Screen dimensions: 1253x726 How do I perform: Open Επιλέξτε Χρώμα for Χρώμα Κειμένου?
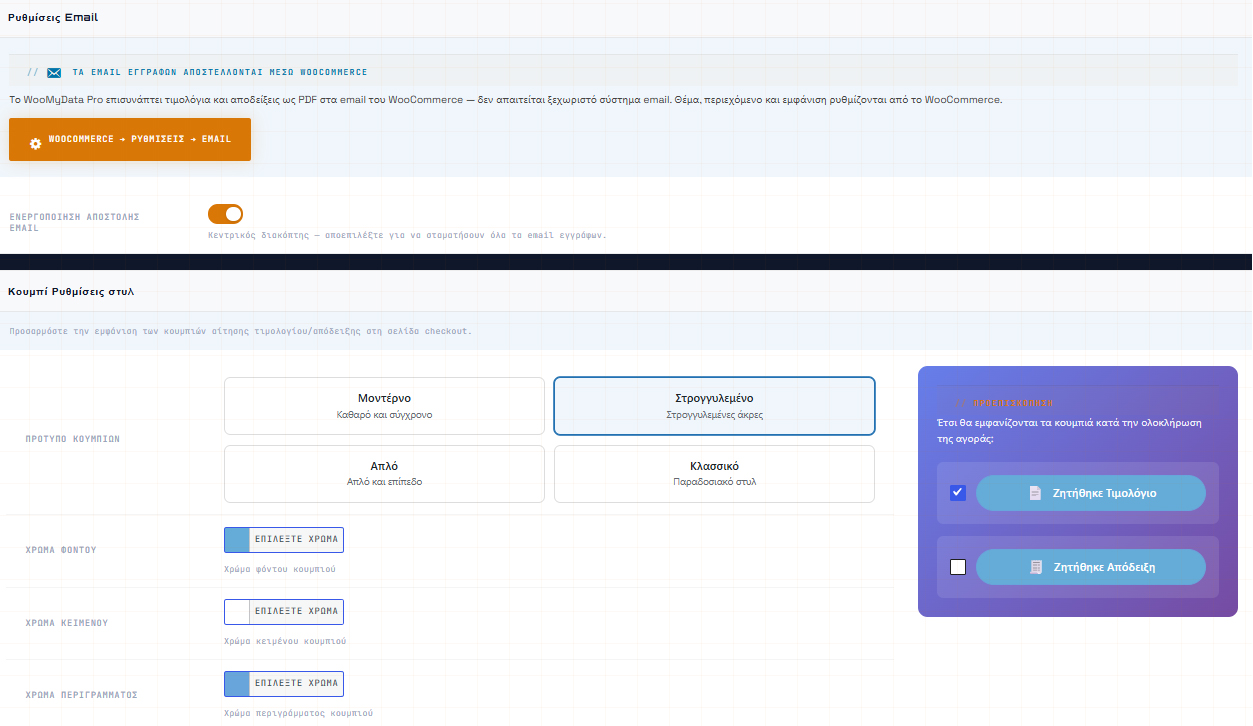tap(296, 612)
